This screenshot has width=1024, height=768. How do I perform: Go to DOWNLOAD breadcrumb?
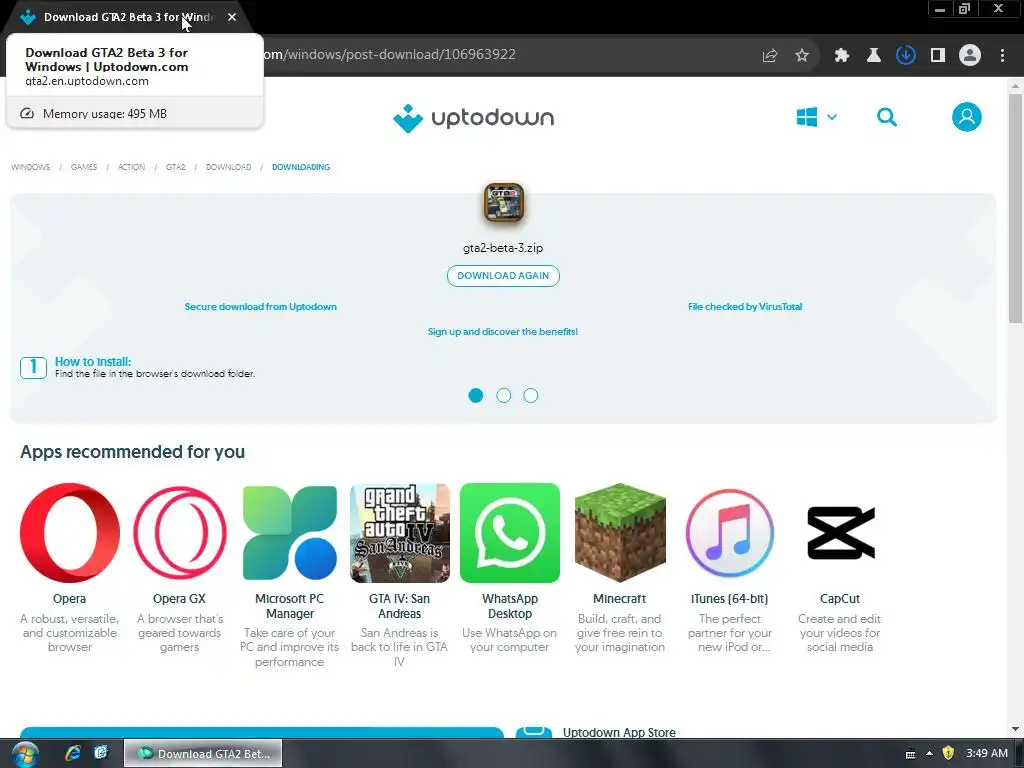pos(229,167)
